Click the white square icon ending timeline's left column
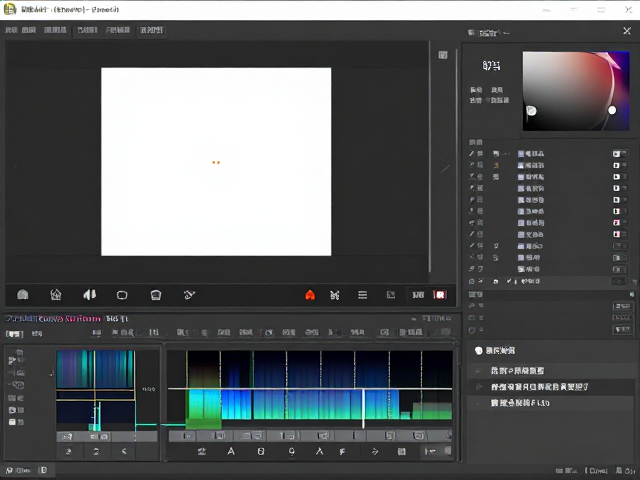The height and width of the screenshot is (480, 640). 12,422
